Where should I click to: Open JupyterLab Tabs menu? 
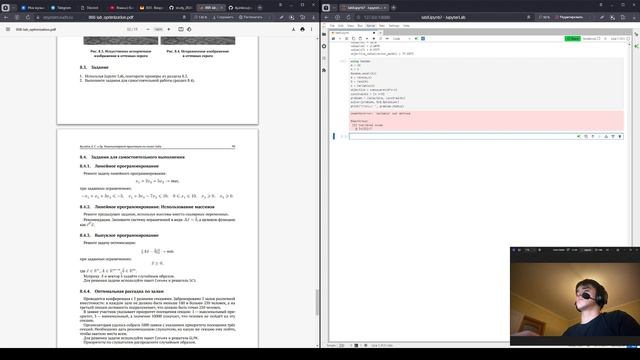coord(382,26)
